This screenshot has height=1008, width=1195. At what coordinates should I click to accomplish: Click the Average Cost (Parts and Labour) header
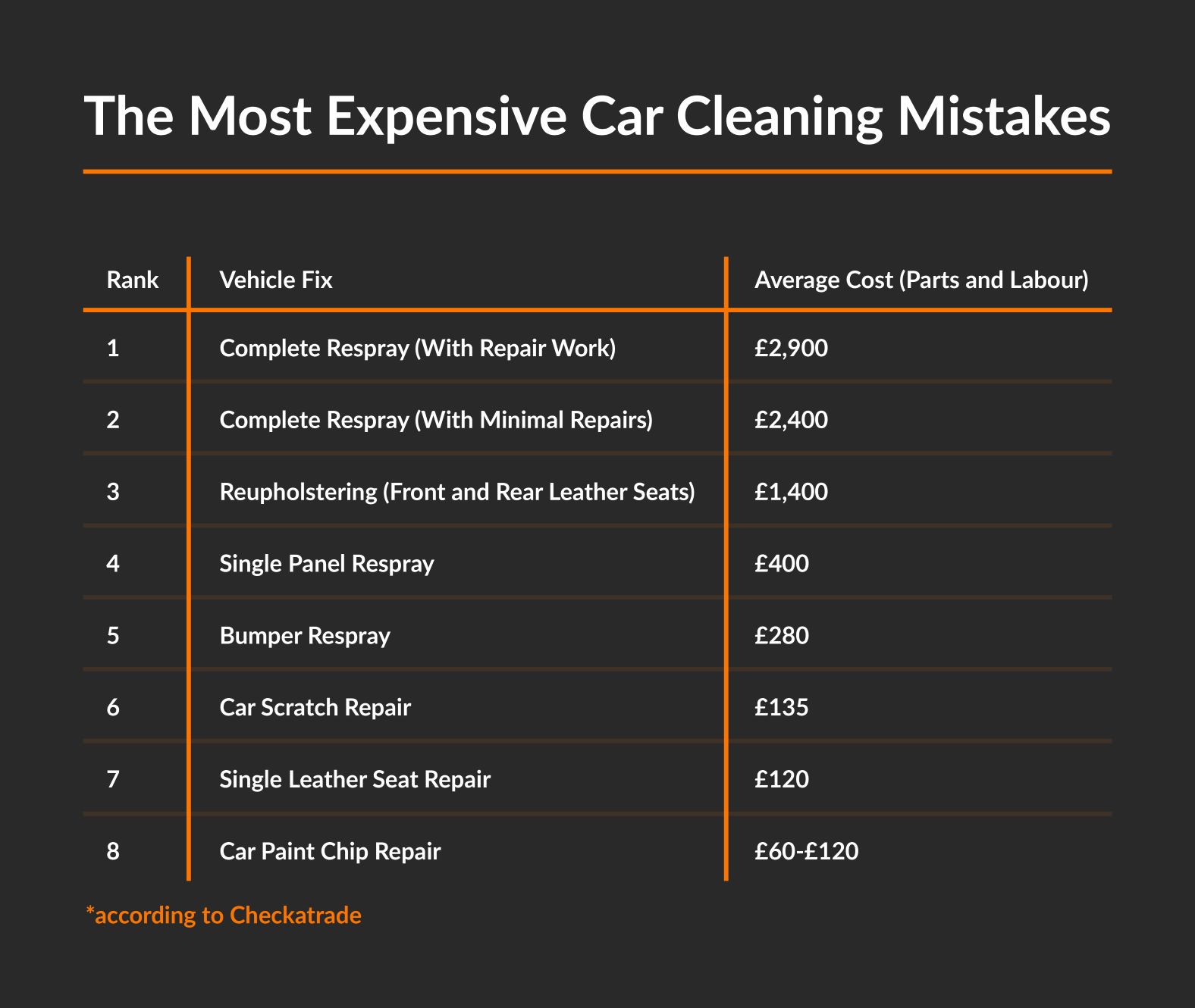point(921,280)
